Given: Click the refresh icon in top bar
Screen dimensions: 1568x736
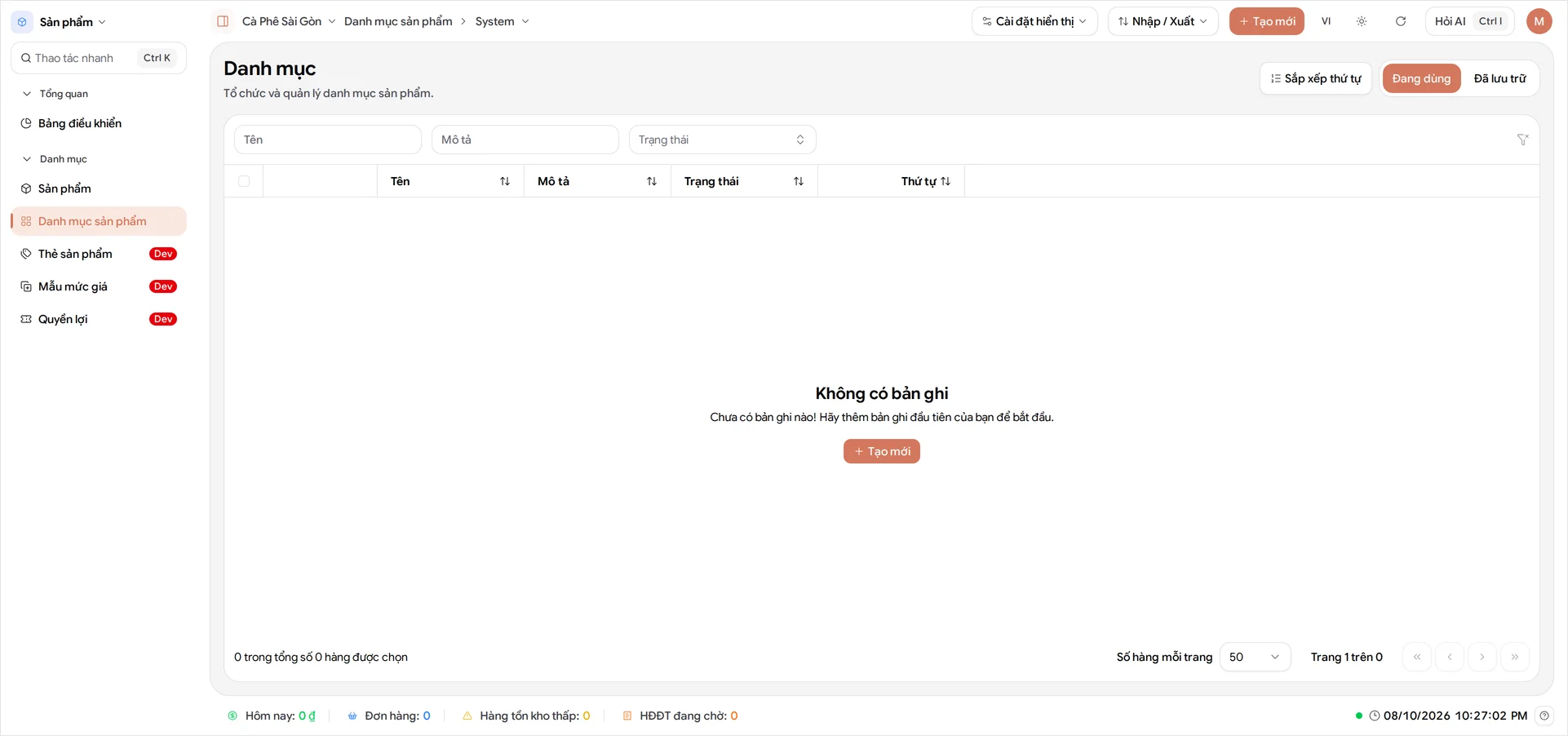Looking at the screenshot, I should [x=1401, y=21].
